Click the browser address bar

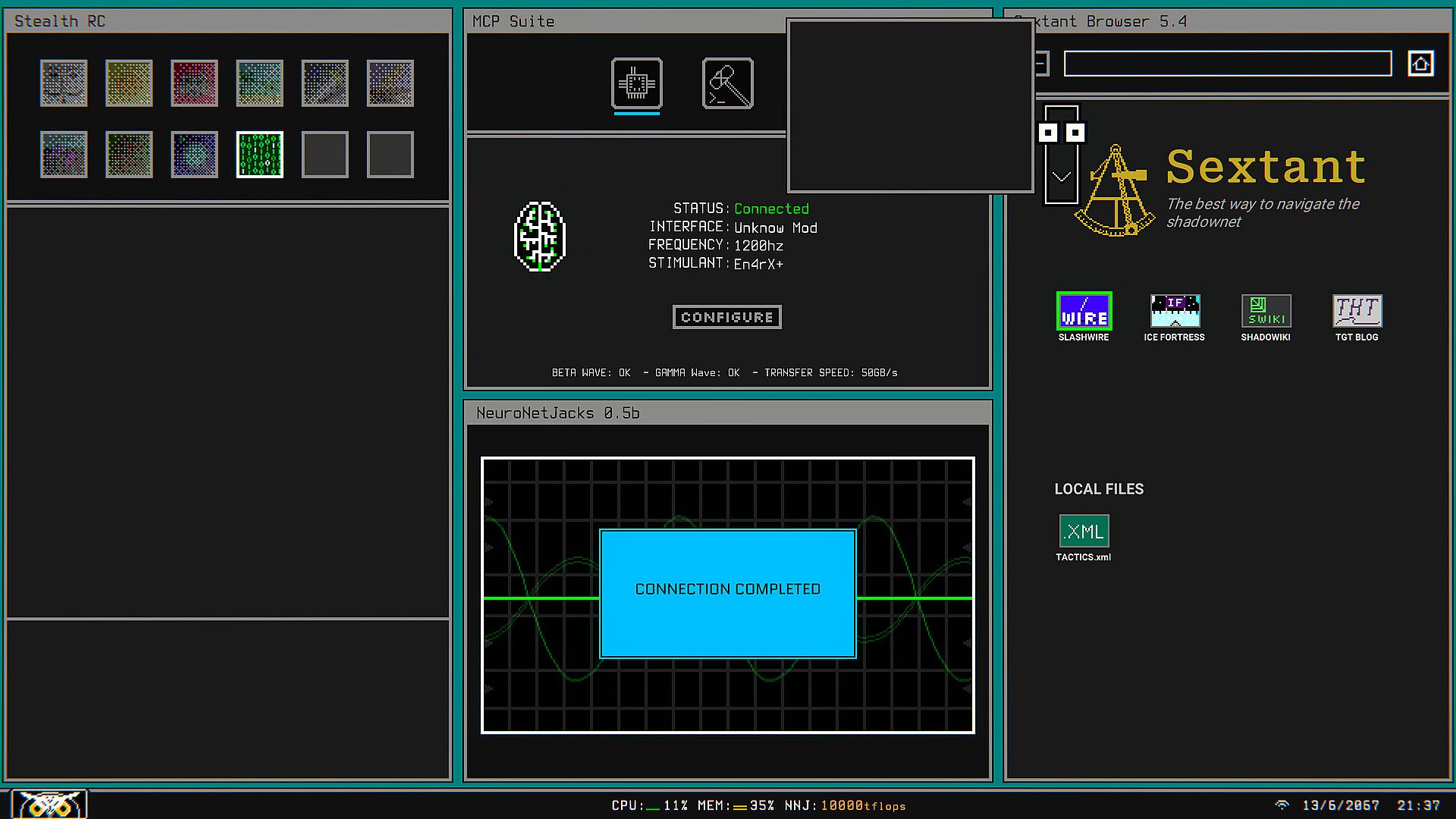point(1227,64)
